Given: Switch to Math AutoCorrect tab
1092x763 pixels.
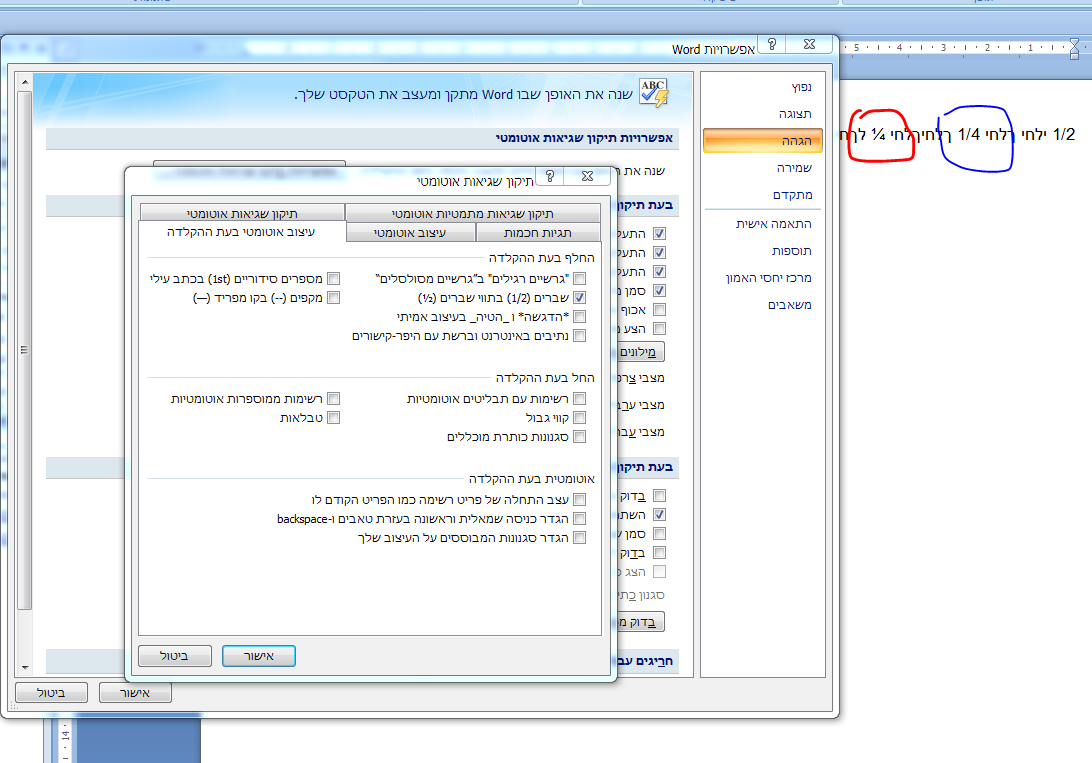Looking at the screenshot, I should coord(473,213).
